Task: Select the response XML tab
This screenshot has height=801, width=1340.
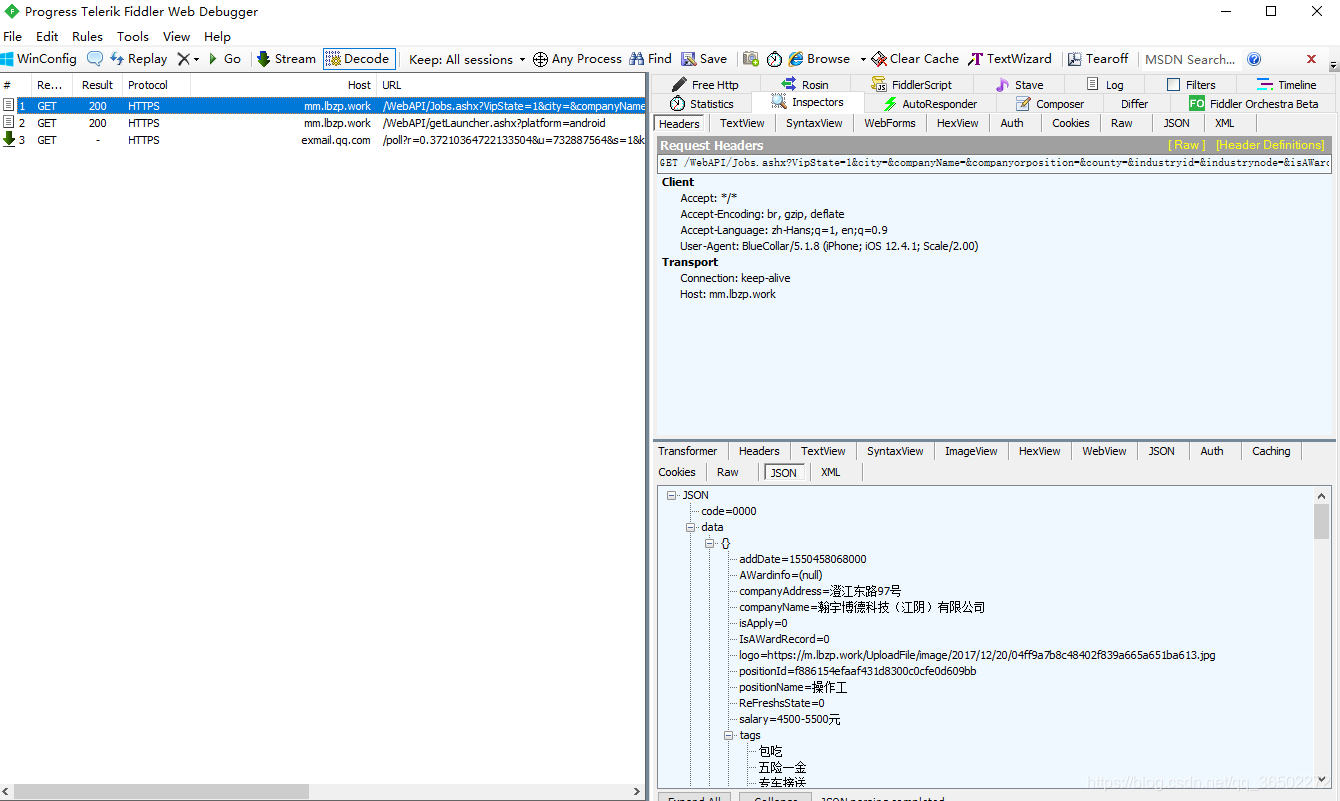Action: click(x=830, y=472)
